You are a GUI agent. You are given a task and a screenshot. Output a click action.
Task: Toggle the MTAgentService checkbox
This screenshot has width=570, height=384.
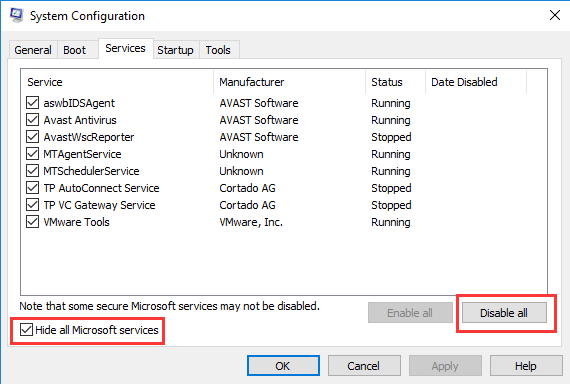(32, 154)
